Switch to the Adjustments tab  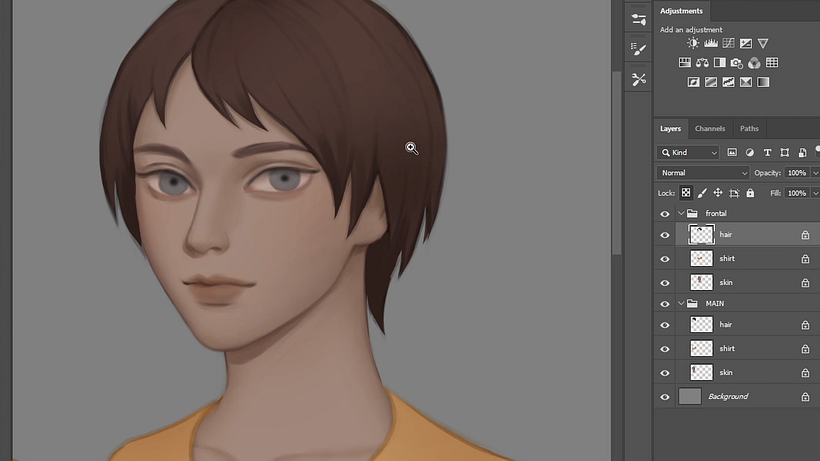pos(681,10)
